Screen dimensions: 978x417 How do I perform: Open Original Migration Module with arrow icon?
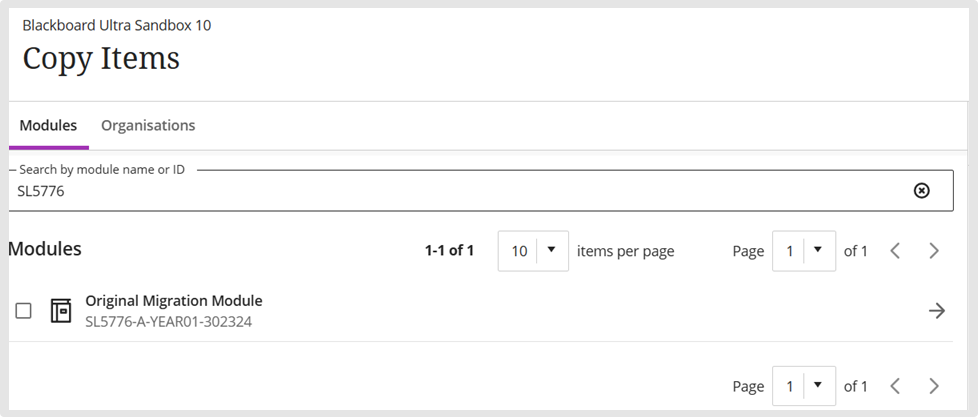tap(937, 311)
